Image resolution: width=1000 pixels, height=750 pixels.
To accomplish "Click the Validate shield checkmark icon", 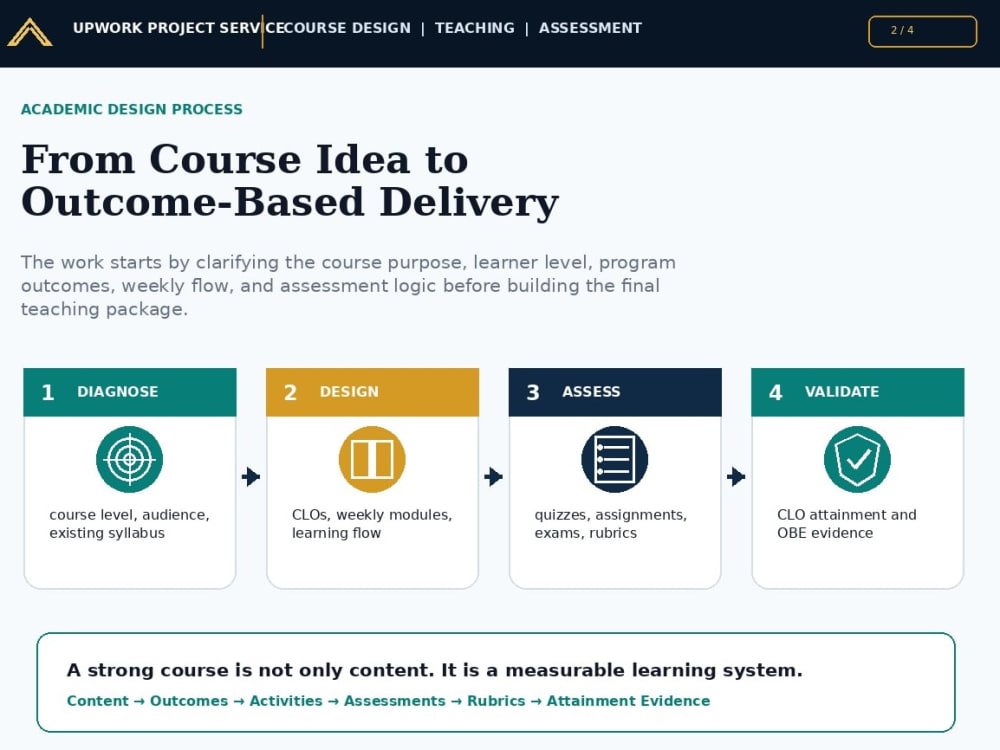I will click(857, 459).
